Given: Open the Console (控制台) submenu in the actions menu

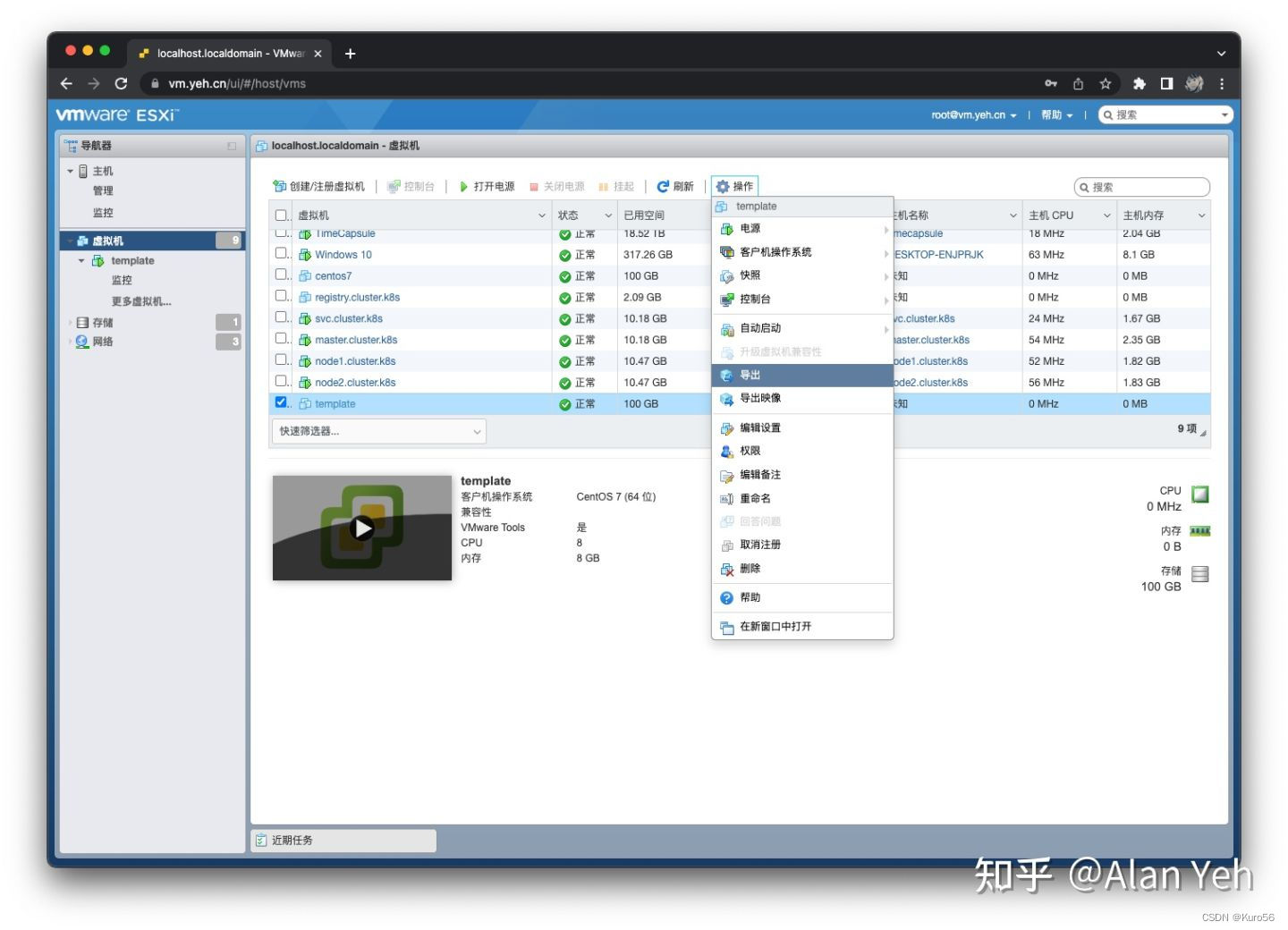Looking at the screenshot, I should (802, 299).
